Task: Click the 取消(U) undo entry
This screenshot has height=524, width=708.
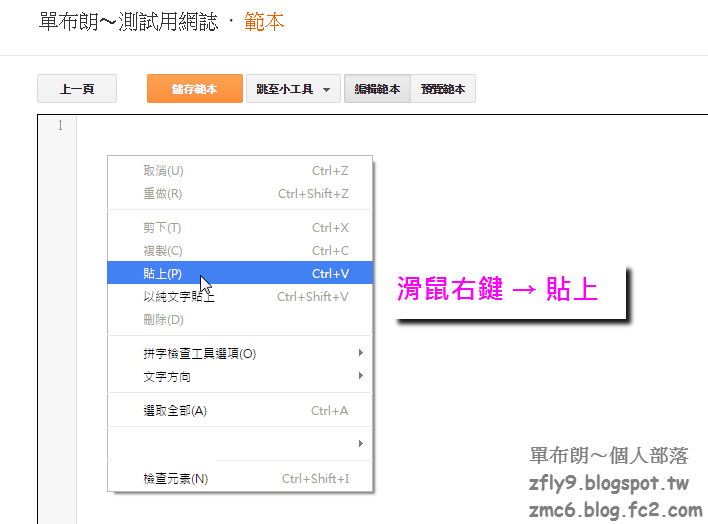Action: tap(240, 171)
